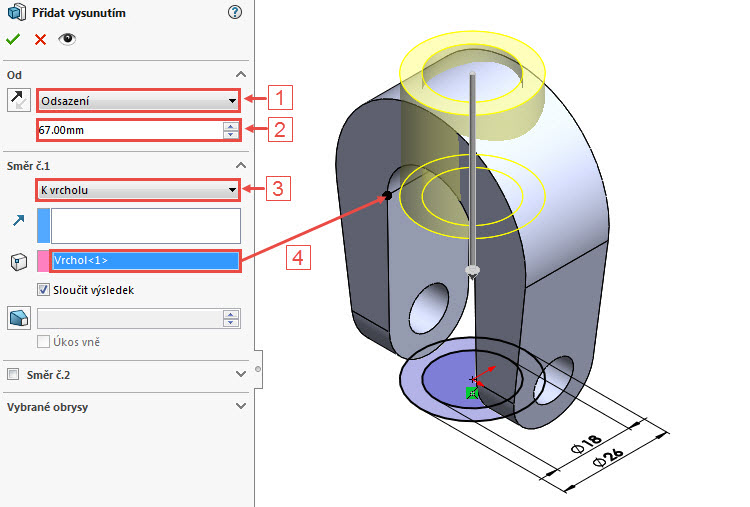The height and width of the screenshot is (507, 750).
Task: Increase the 67.00mm offset value
Action: point(231,126)
